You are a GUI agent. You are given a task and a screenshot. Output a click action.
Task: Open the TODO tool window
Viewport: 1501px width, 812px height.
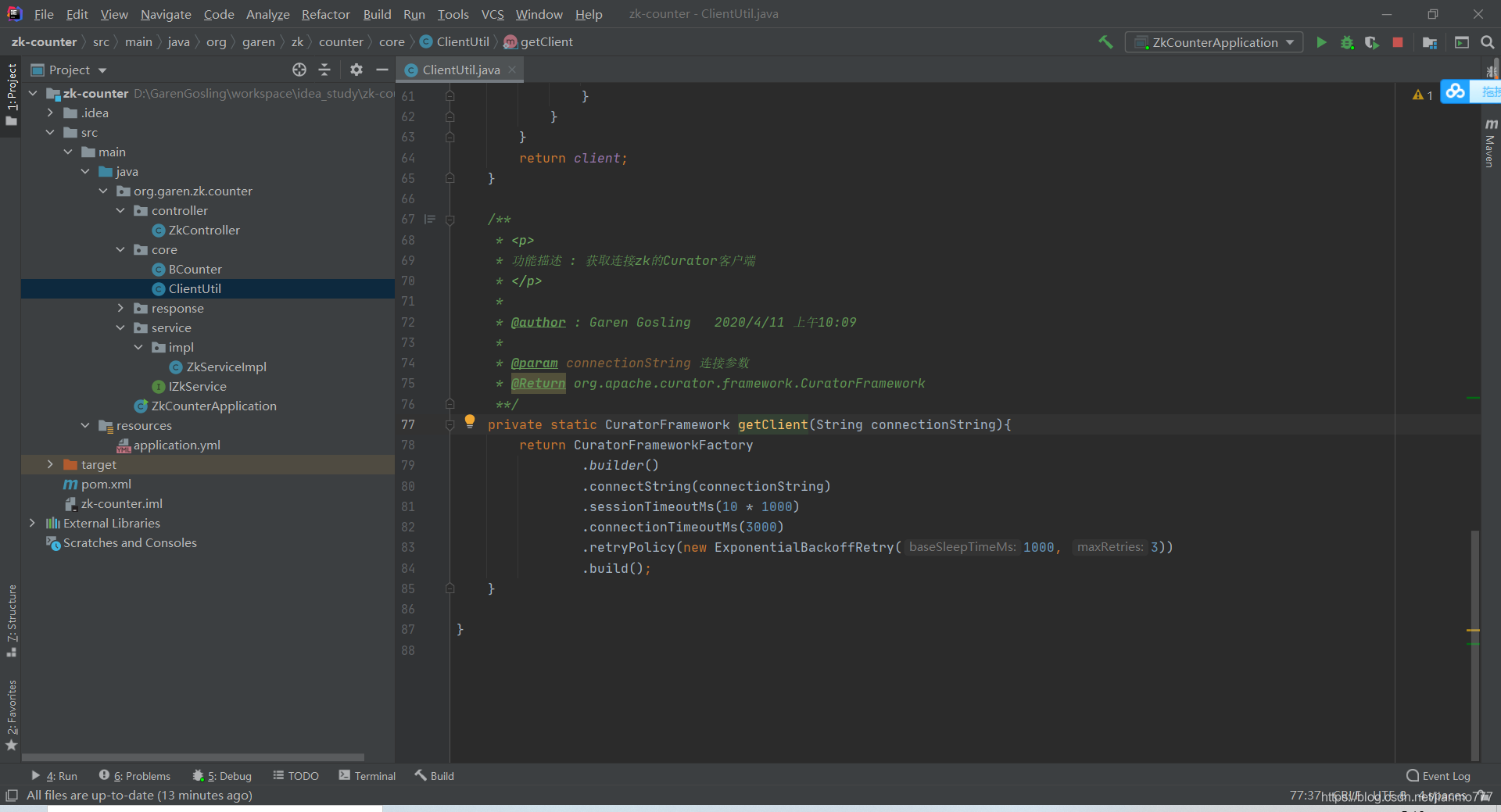[296, 776]
